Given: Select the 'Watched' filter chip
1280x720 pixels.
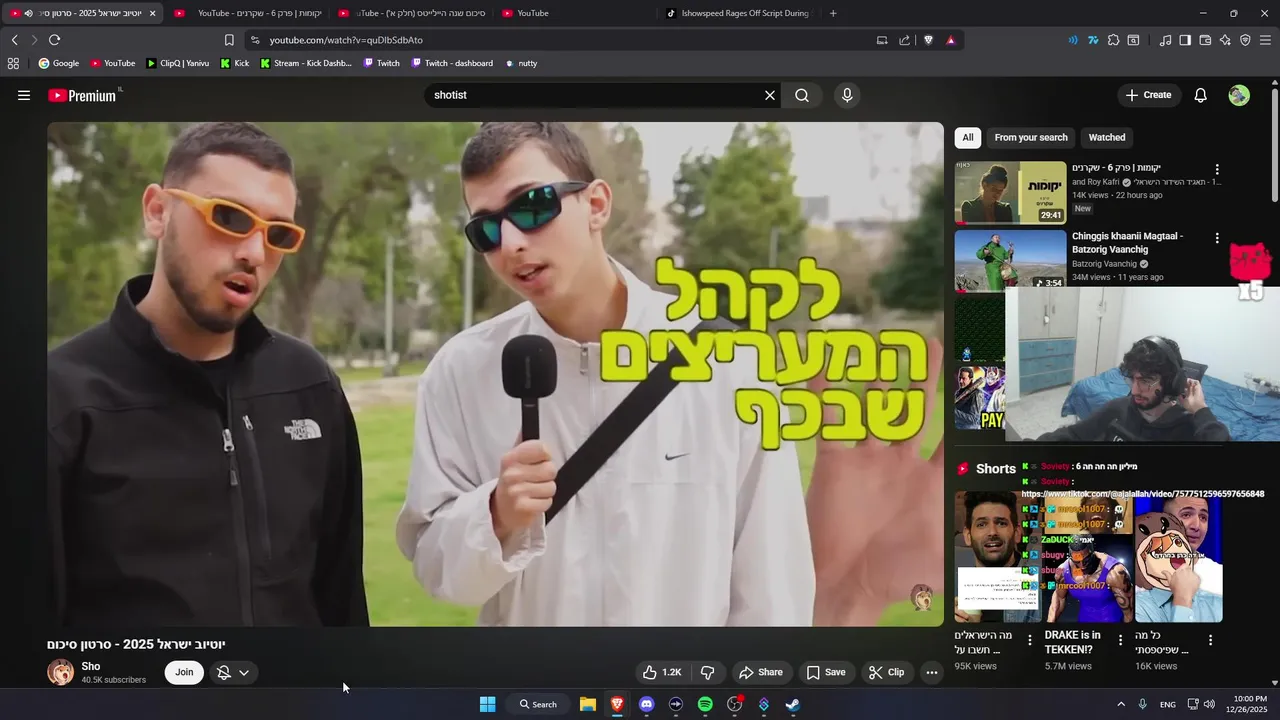Looking at the screenshot, I should click(1107, 137).
